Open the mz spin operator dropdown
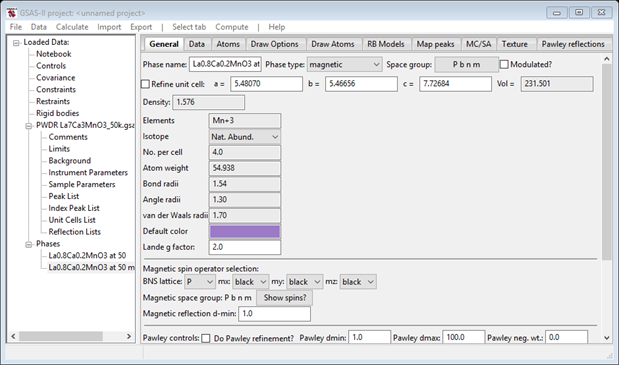The height and width of the screenshot is (365, 619). pyautogui.click(x=358, y=282)
